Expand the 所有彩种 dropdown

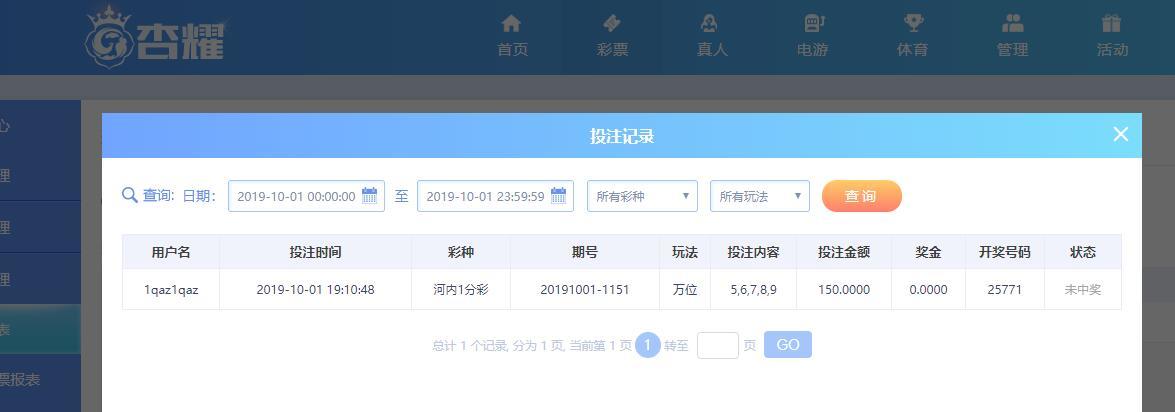tap(642, 196)
